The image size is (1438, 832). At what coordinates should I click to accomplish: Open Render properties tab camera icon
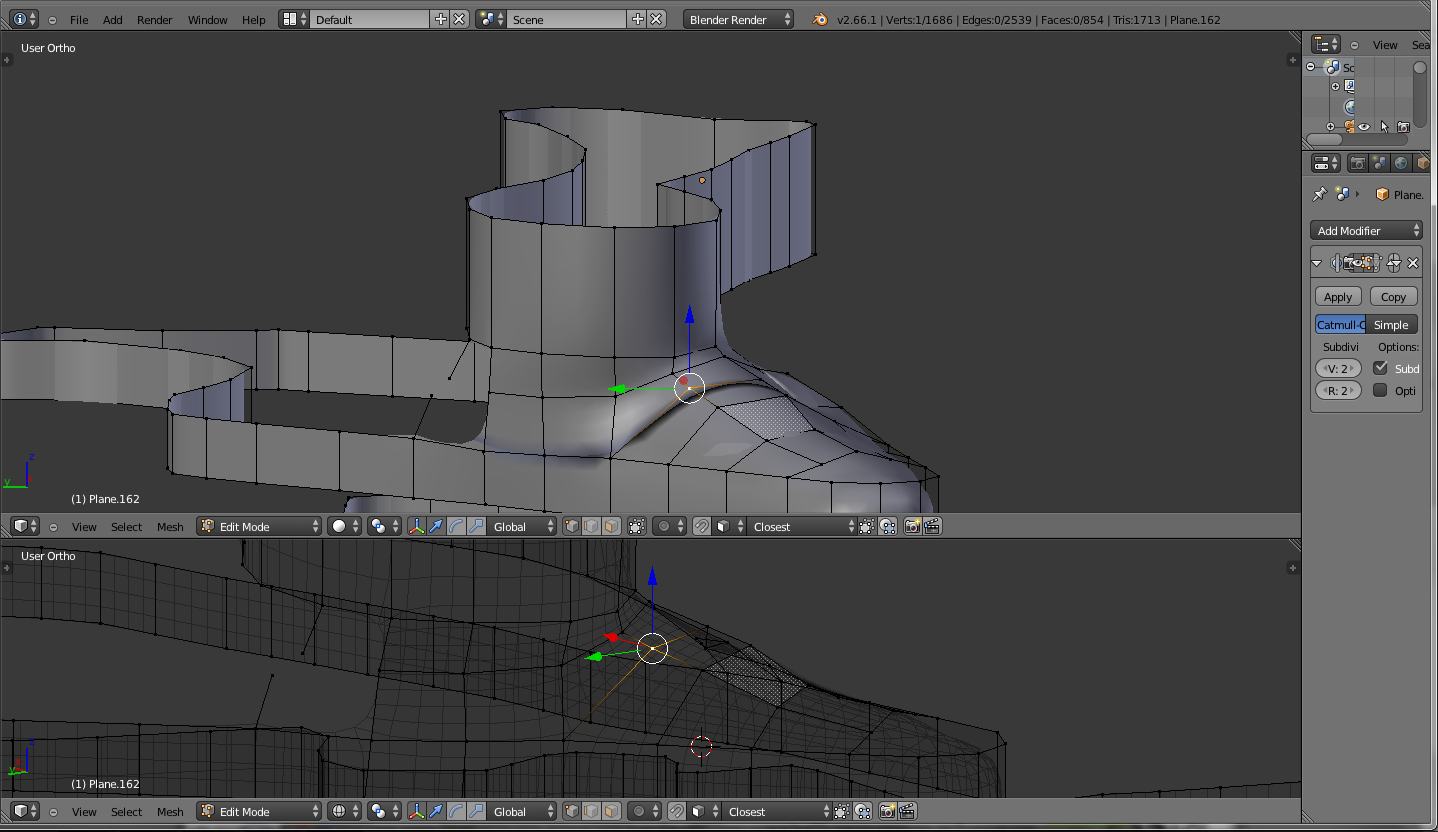[x=1358, y=163]
